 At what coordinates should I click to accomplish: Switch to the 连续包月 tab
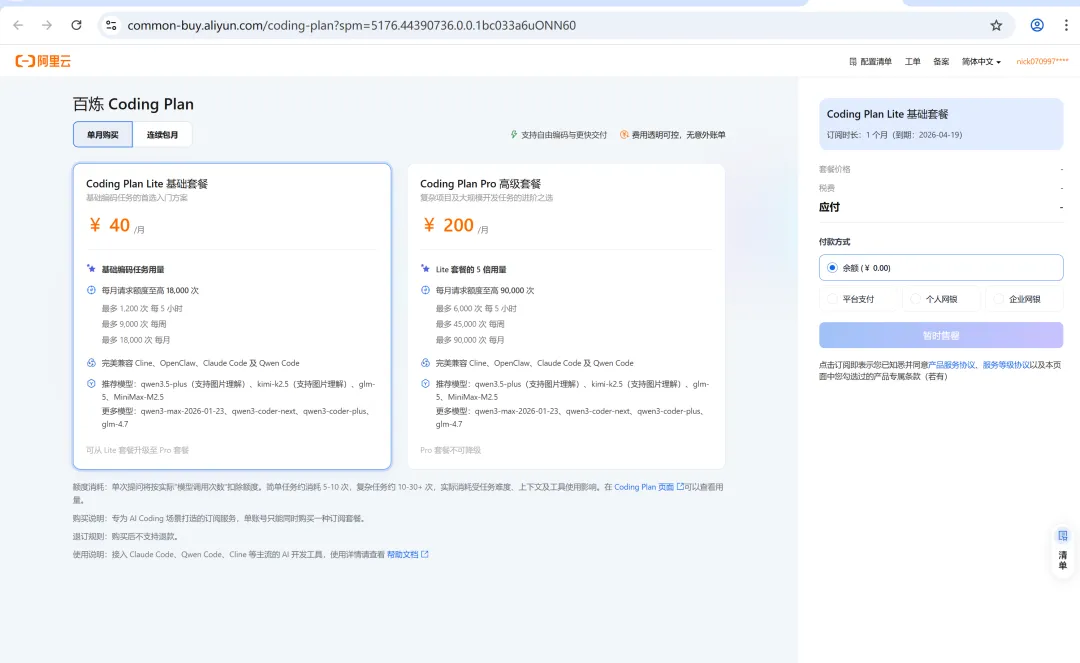coord(163,134)
